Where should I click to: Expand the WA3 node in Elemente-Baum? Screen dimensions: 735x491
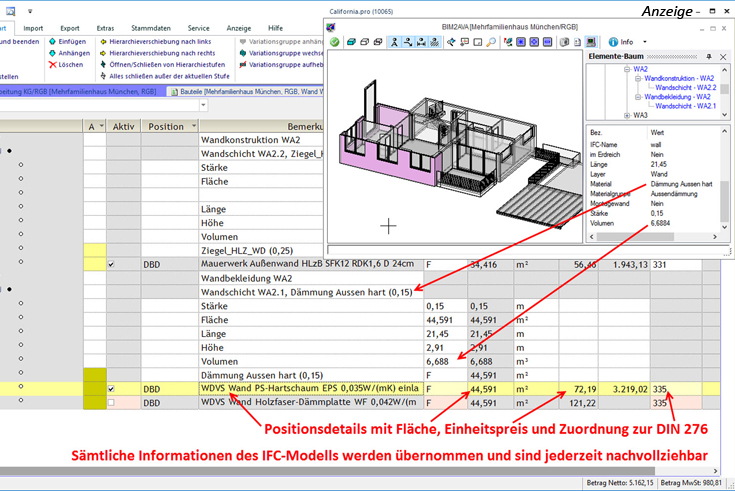(x=627, y=115)
